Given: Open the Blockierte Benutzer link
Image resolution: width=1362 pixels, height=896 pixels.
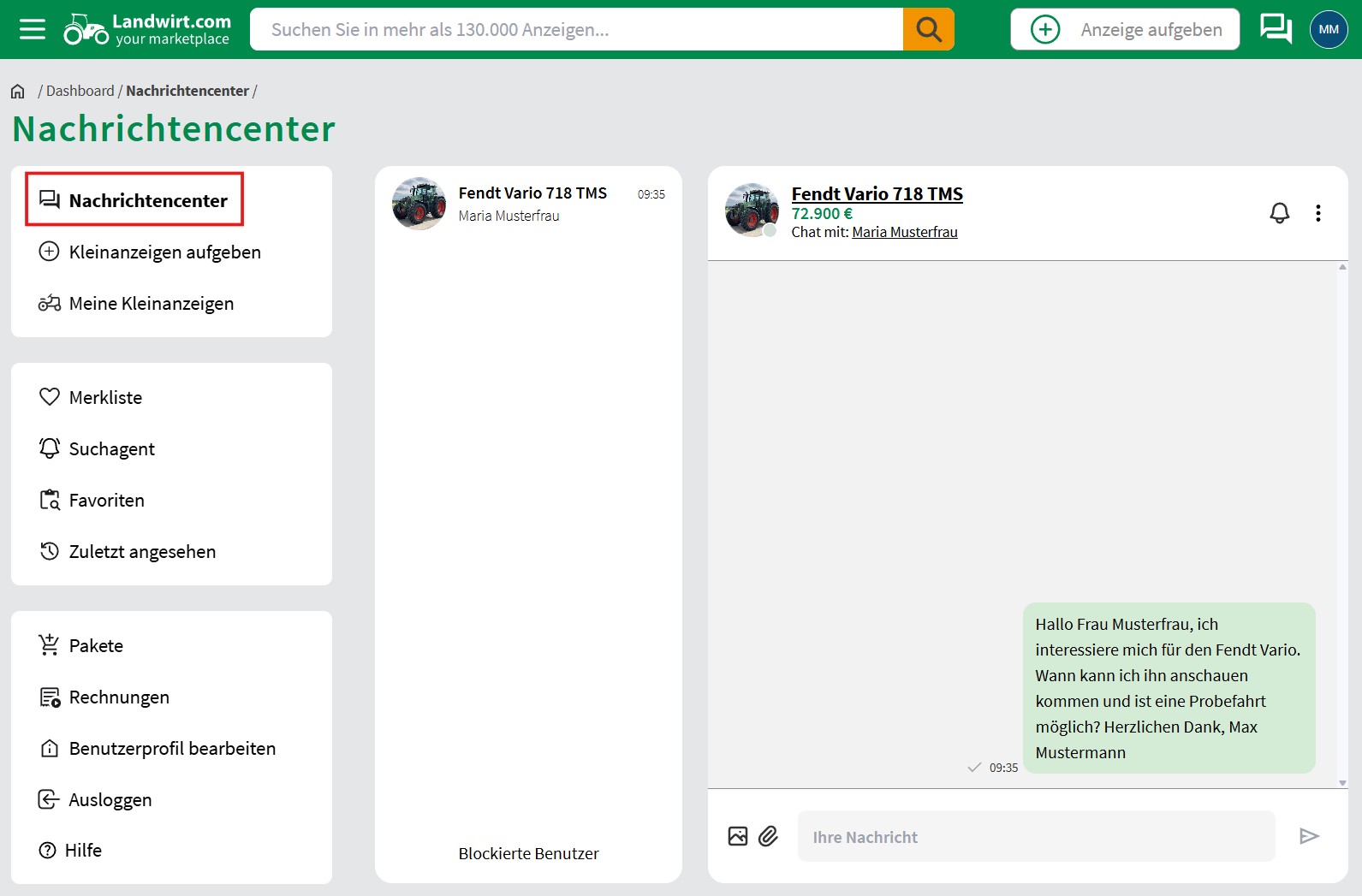Looking at the screenshot, I should coord(528,853).
